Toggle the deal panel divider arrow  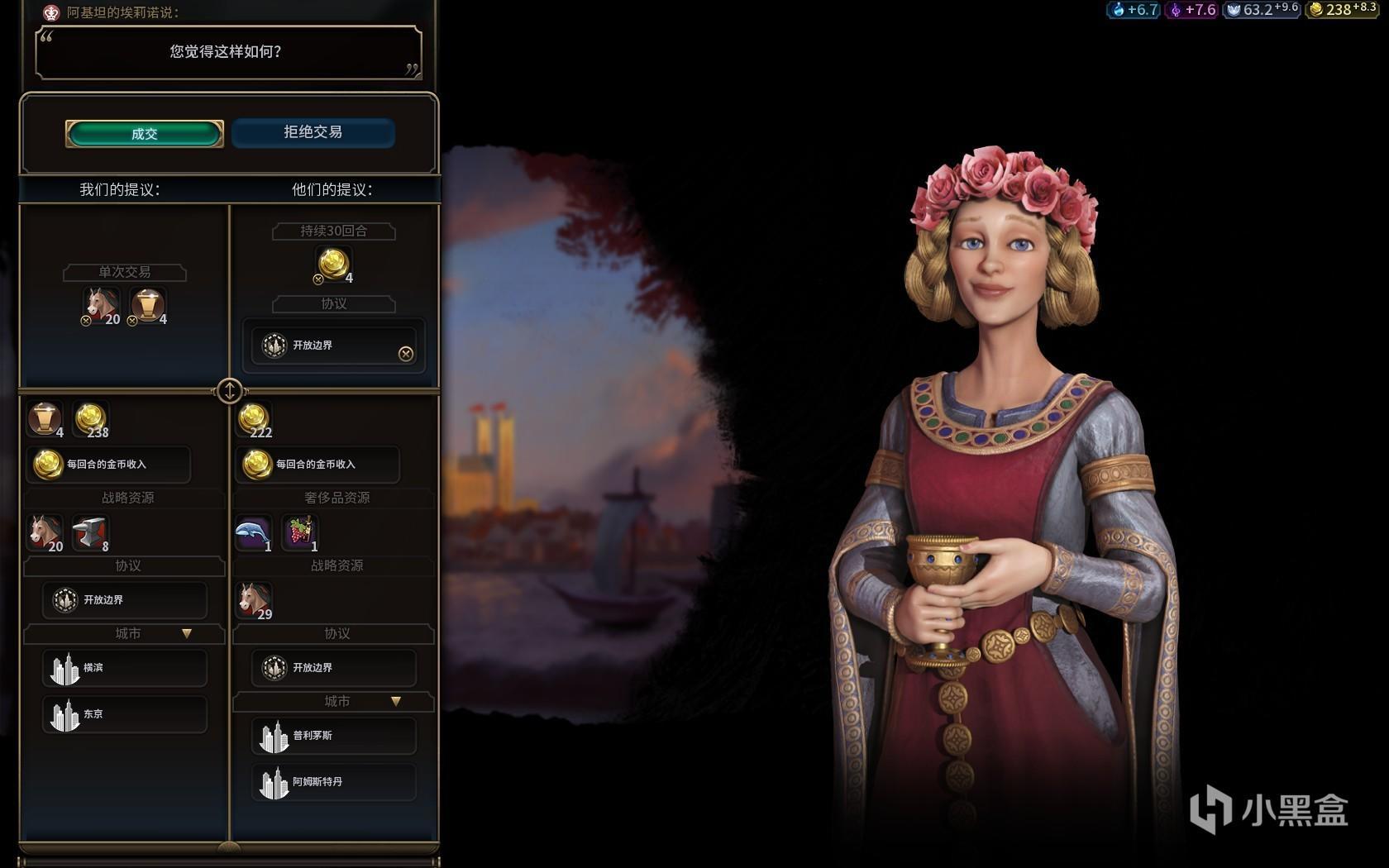click(x=230, y=390)
